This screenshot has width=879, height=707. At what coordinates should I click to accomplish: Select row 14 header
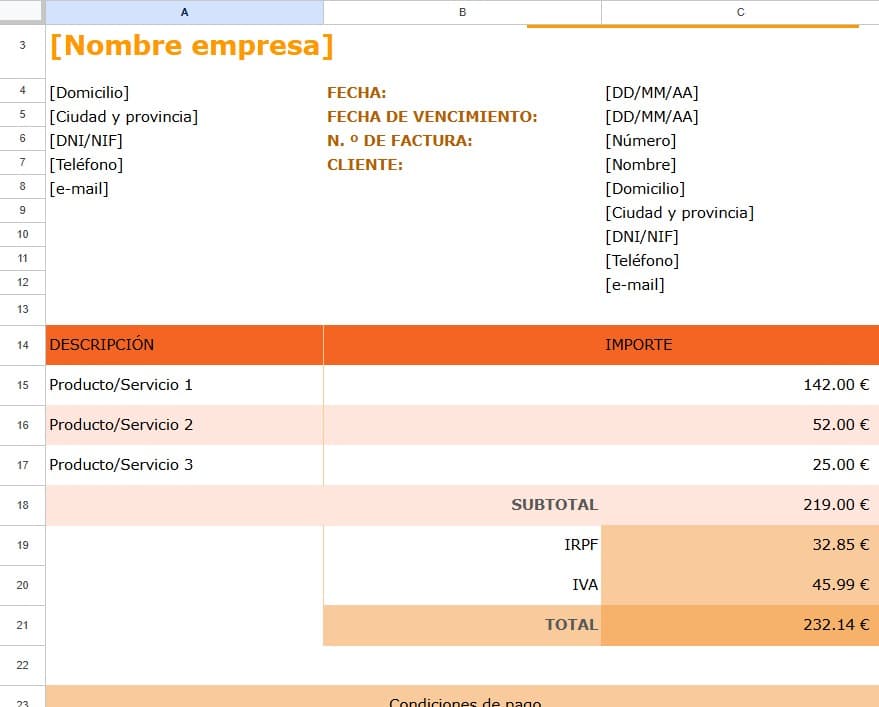[x=22, y=345]
